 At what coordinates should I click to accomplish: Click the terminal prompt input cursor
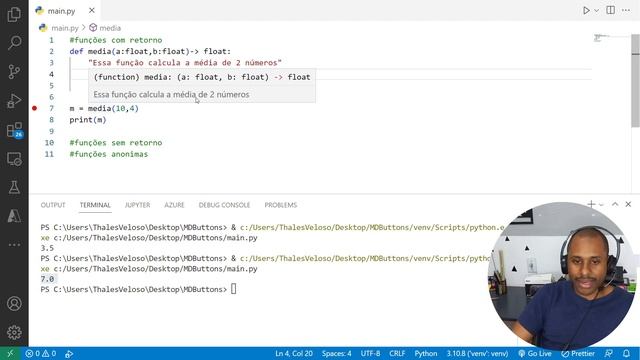pyautogui.click(x=233, y=289)
